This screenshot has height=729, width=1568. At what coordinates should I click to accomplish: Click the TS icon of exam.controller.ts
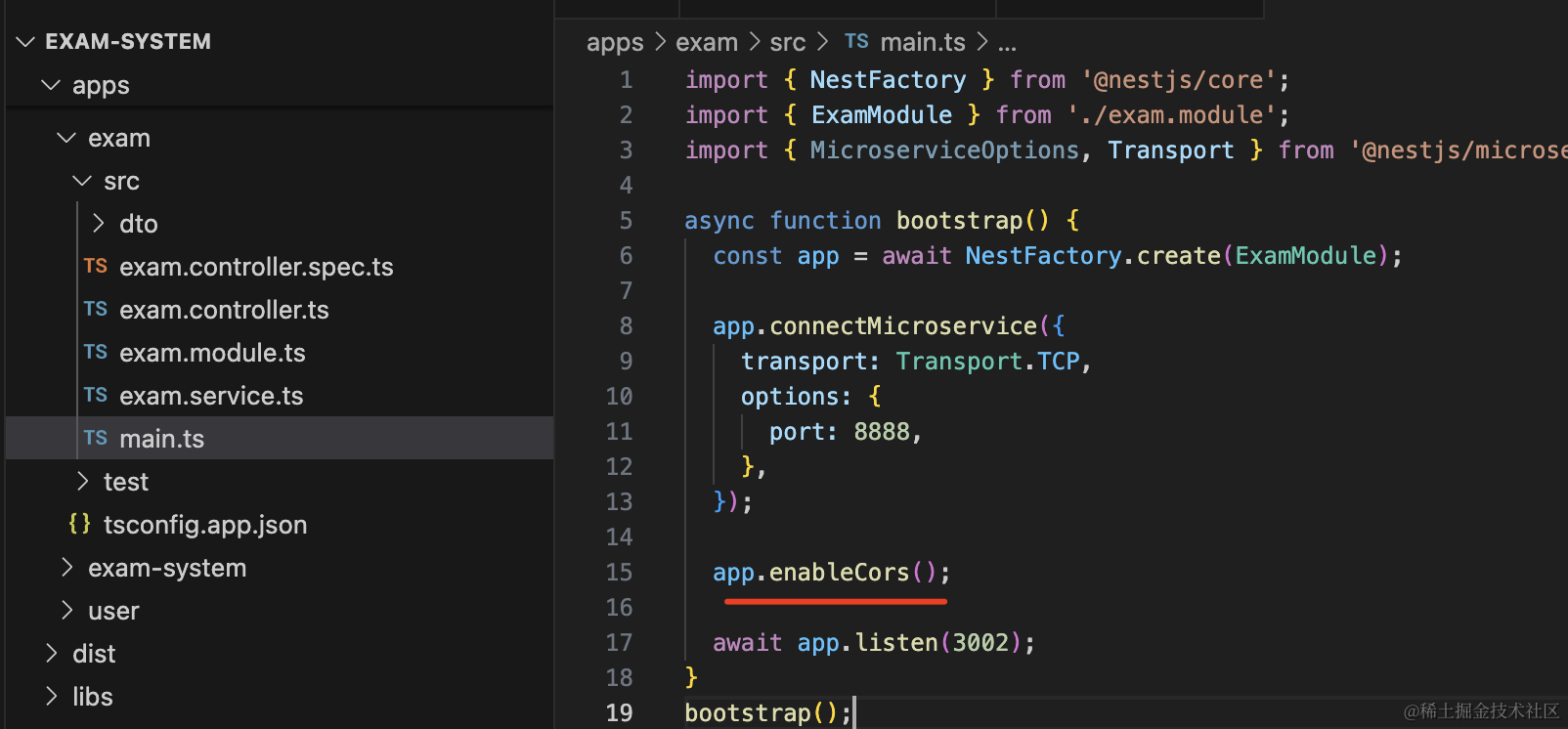click(x=96, y=309)
